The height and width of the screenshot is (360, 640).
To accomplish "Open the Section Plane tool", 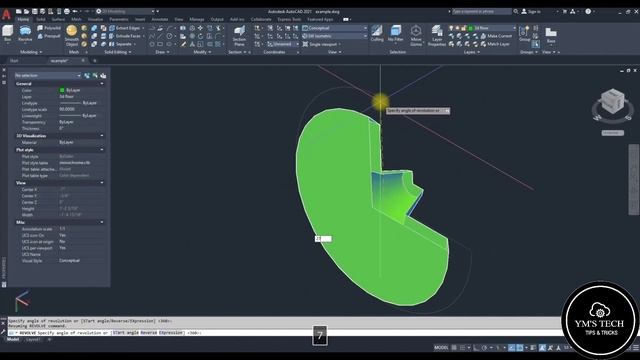I will (239, 36).
